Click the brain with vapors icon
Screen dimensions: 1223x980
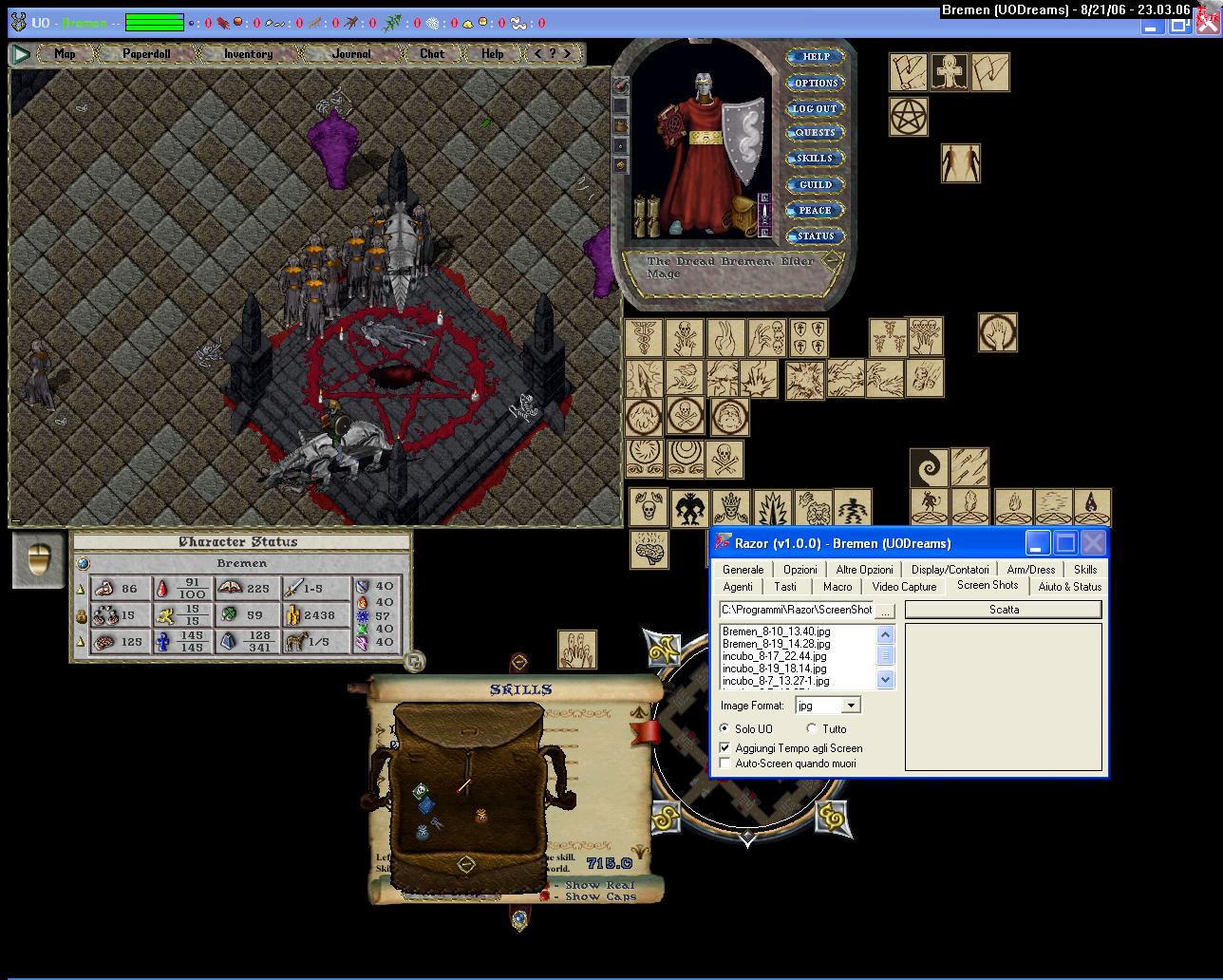click(649, 550)
